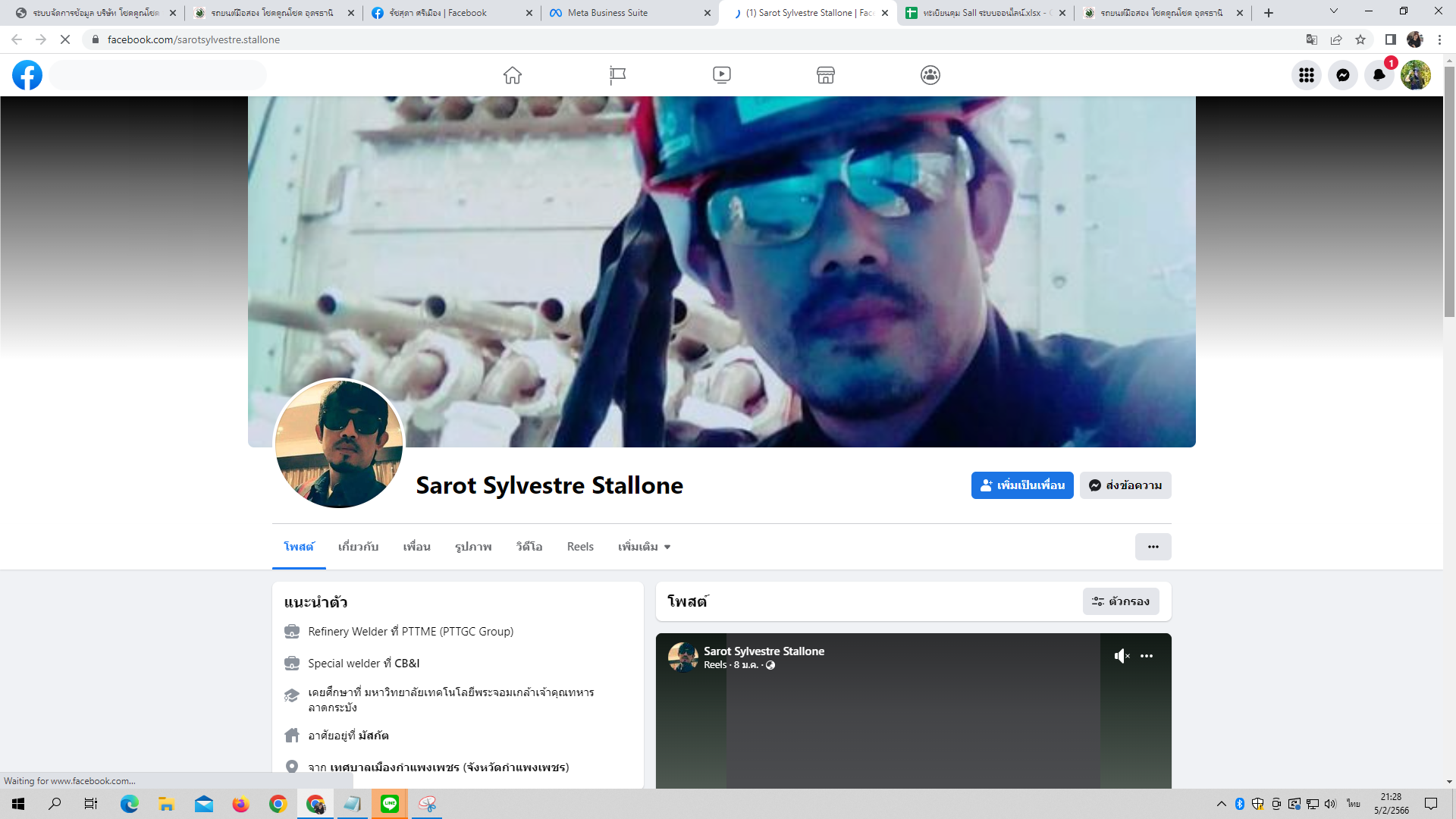The image size is (1456, 819).
Task: Open profile three-dot options menu
Action: coord(1153,547)
